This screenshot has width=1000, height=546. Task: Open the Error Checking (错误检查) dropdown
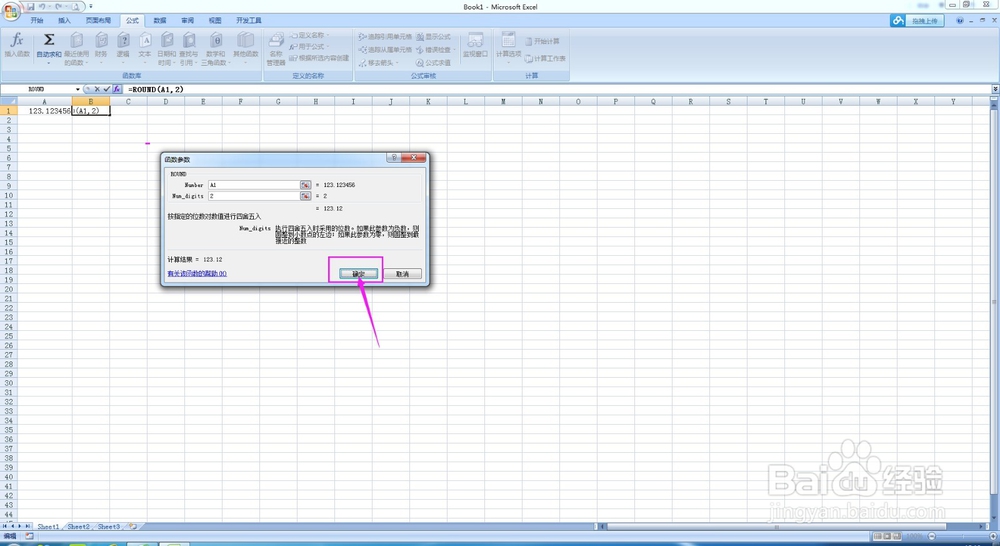[x=436, y=50]
